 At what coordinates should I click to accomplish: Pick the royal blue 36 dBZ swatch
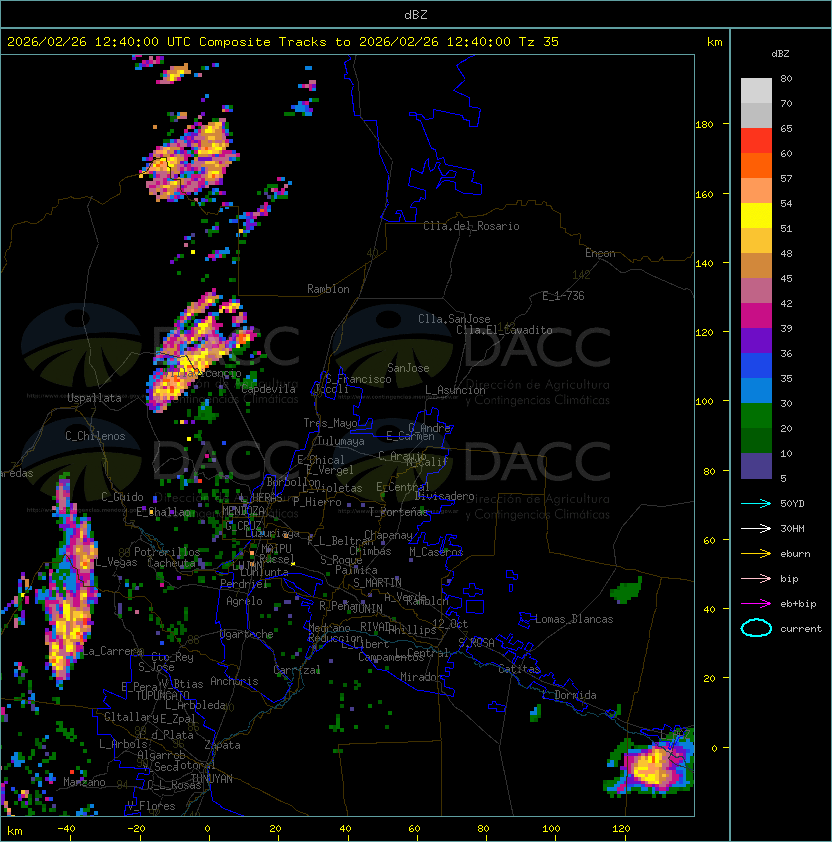tap(756, 366)
